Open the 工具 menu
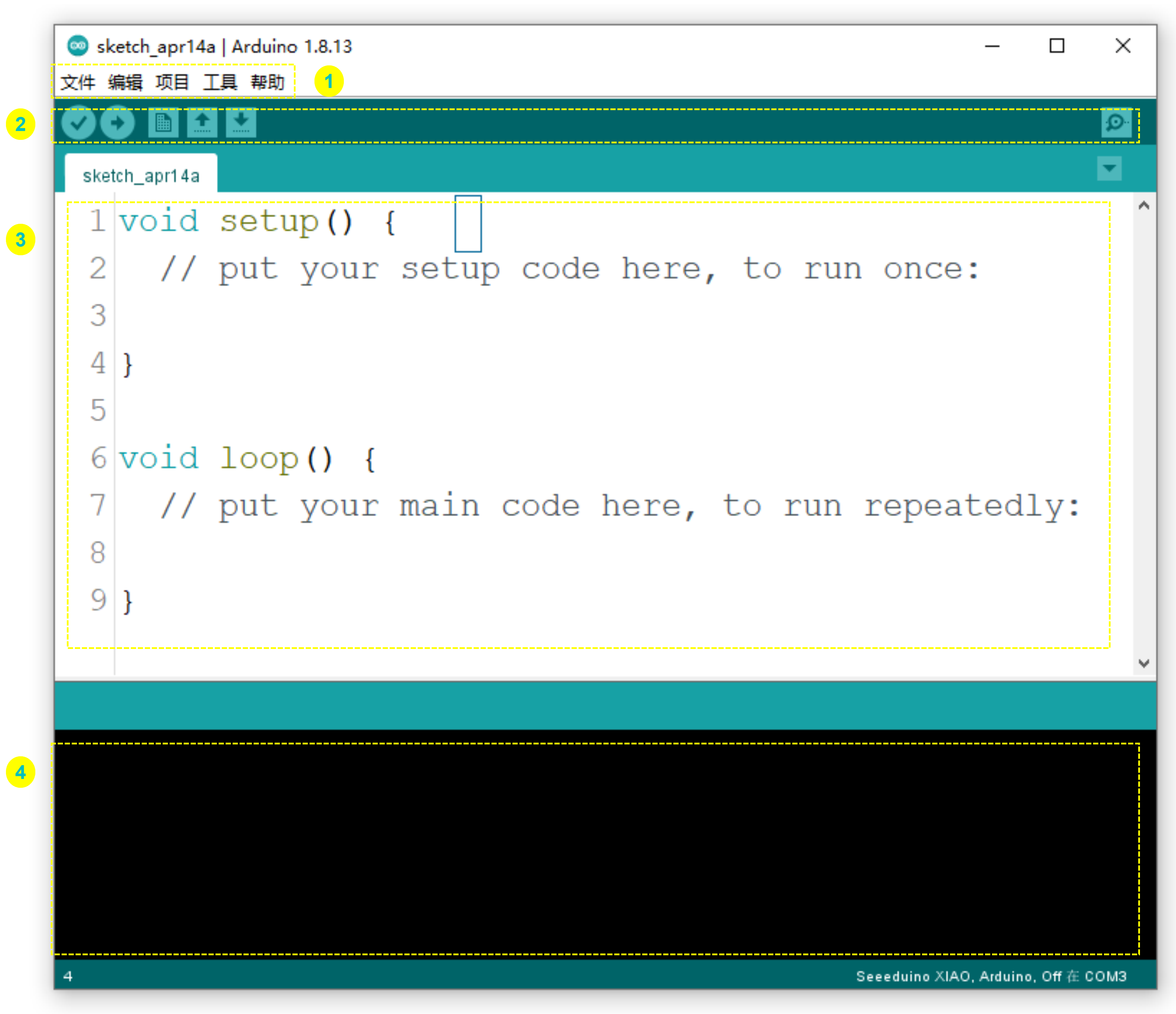1176x1014 pixels. (x=220, y=82)
